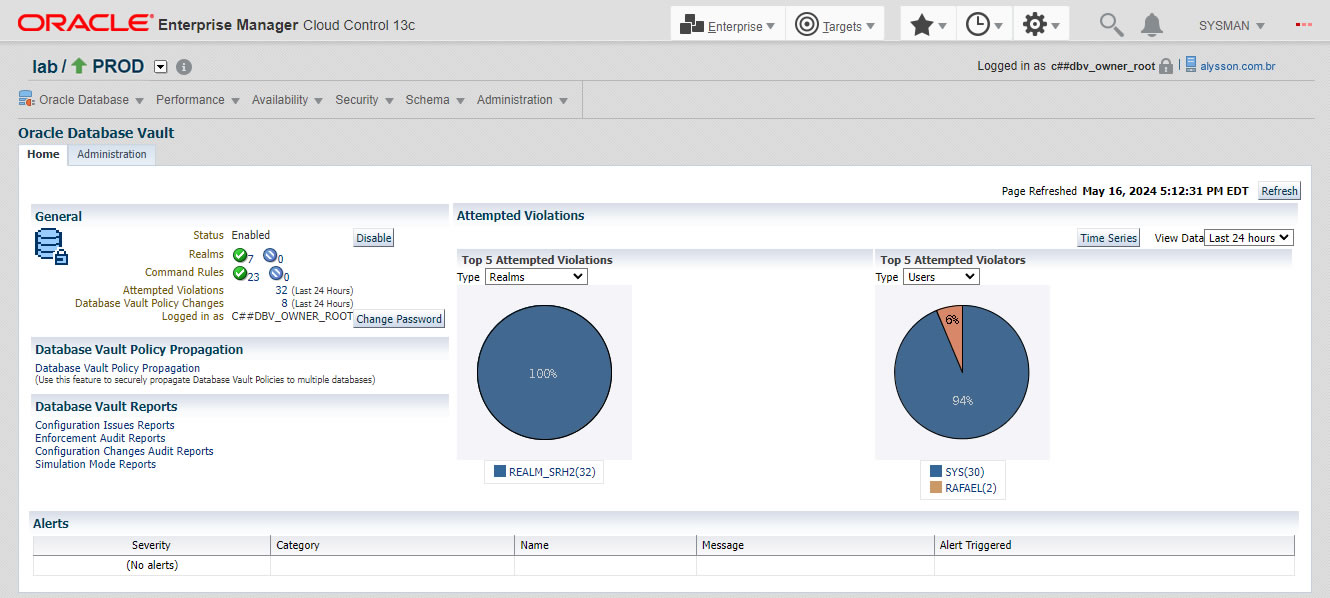Viewport: 1330px width, 598px height.
Task: Click the RAFAEL(2) legend label
Action: [x=971, y=488]
